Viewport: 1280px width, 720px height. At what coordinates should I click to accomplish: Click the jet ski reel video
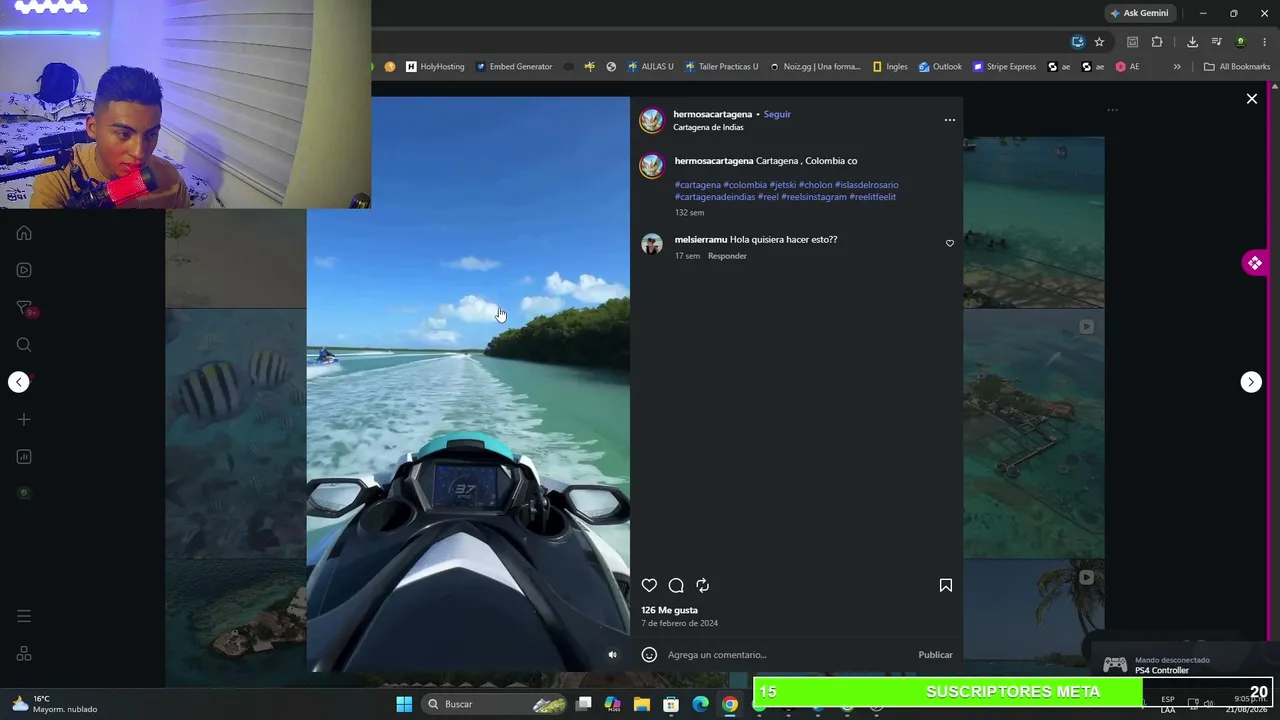468,384
